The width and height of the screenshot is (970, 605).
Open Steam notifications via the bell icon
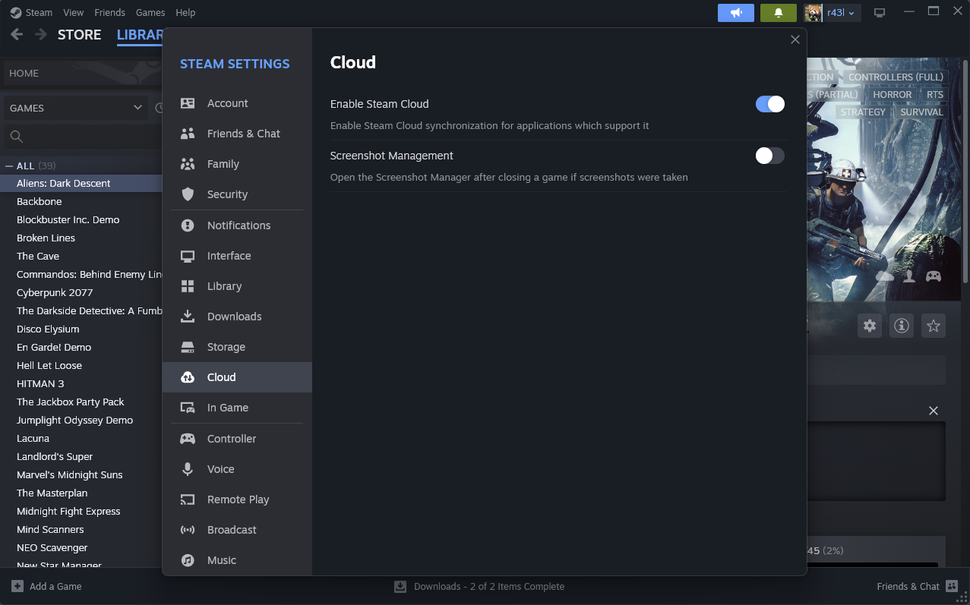[778, 12]
